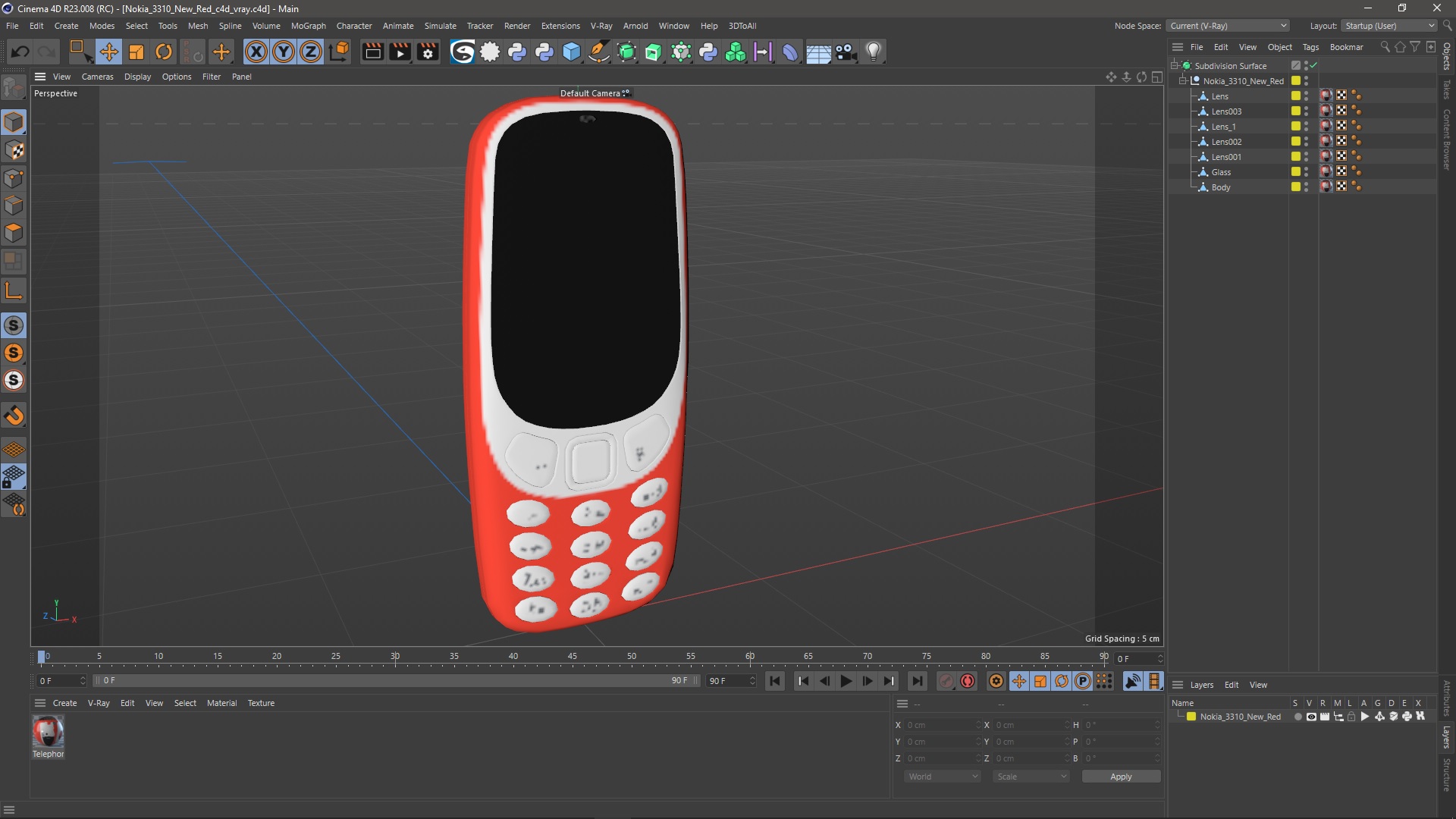Toggle Subdivision Surface enabled checkmark

click(1313, 66)
